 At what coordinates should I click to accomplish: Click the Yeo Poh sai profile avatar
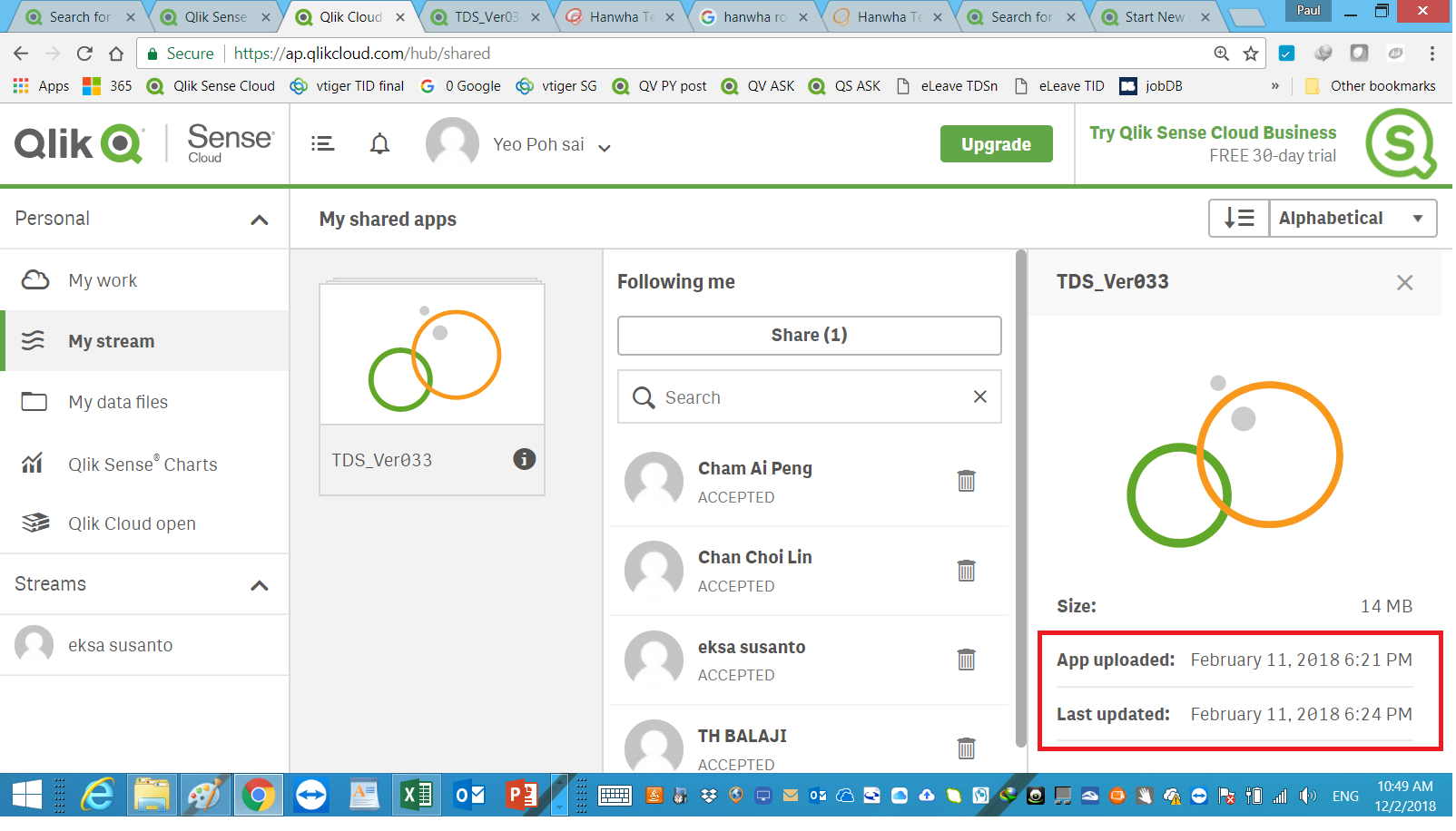click(452, 144)
